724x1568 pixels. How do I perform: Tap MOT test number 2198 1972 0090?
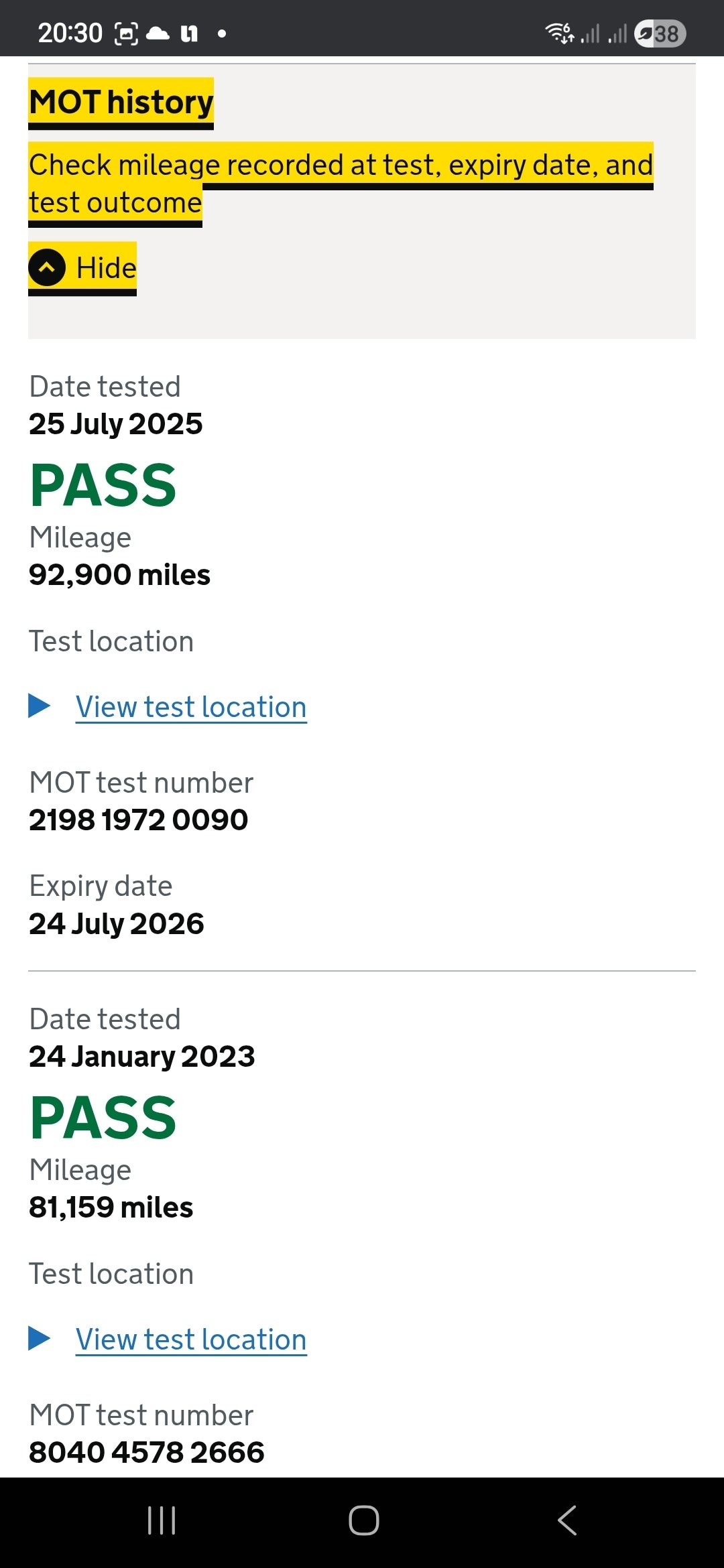click(x=138, y=820)
